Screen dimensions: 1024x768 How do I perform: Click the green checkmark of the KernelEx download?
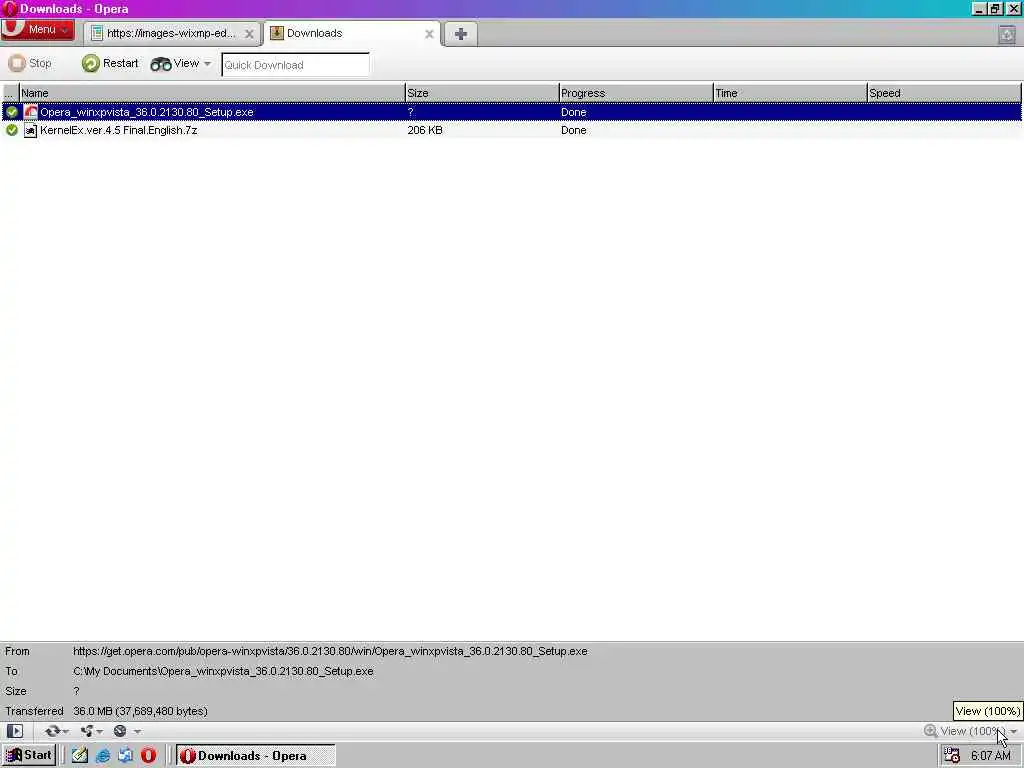(12, 130)
